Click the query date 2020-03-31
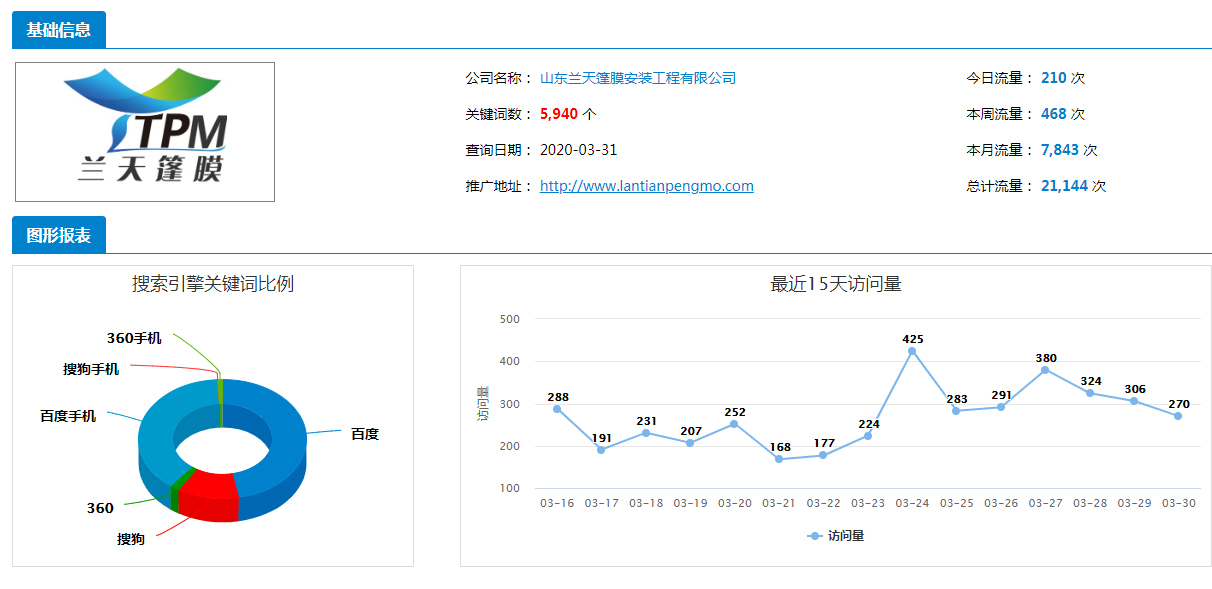 click(579, 150)
